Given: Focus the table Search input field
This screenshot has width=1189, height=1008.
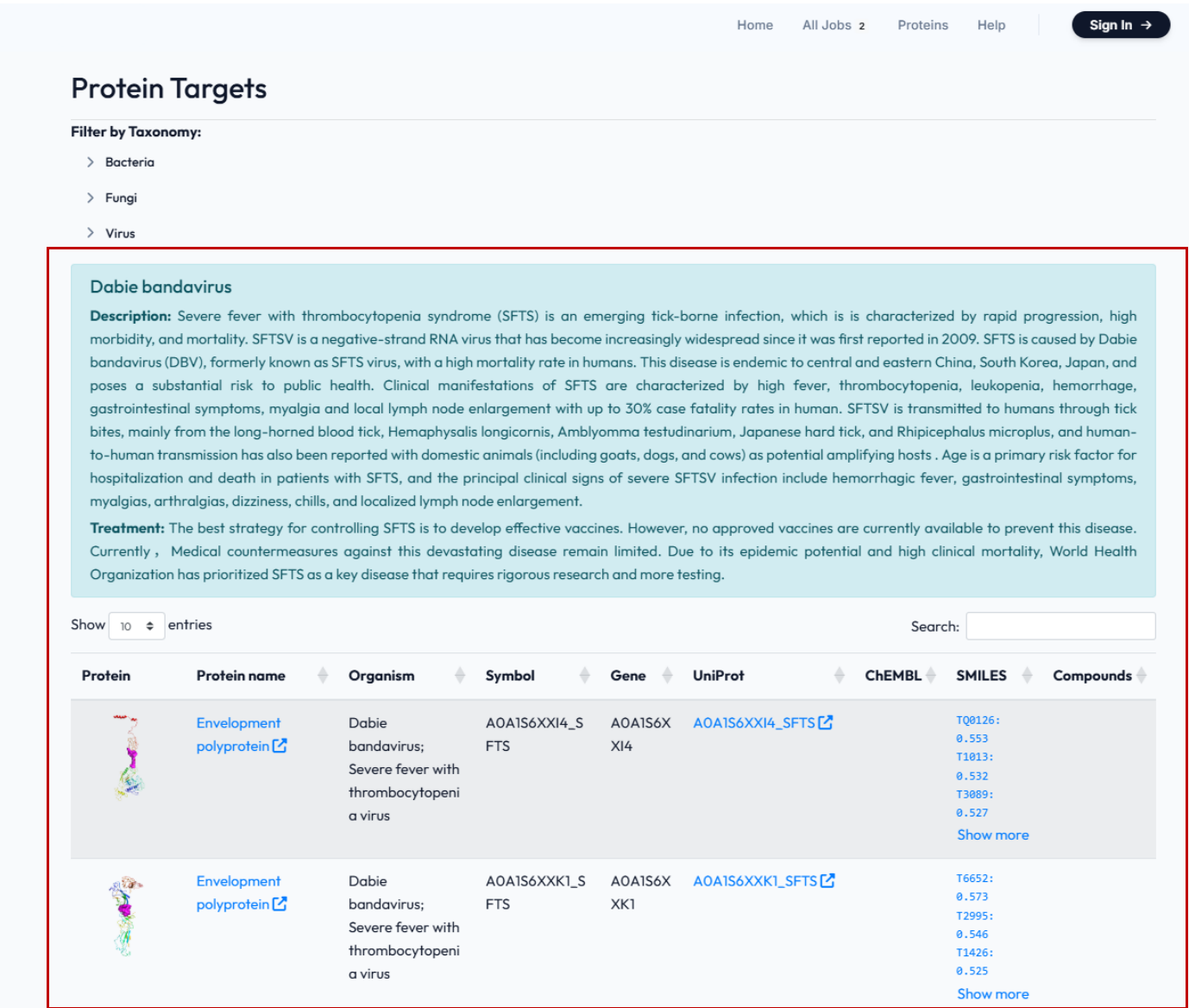Looking at the screenshot, I should click(x=1060, y=626).
